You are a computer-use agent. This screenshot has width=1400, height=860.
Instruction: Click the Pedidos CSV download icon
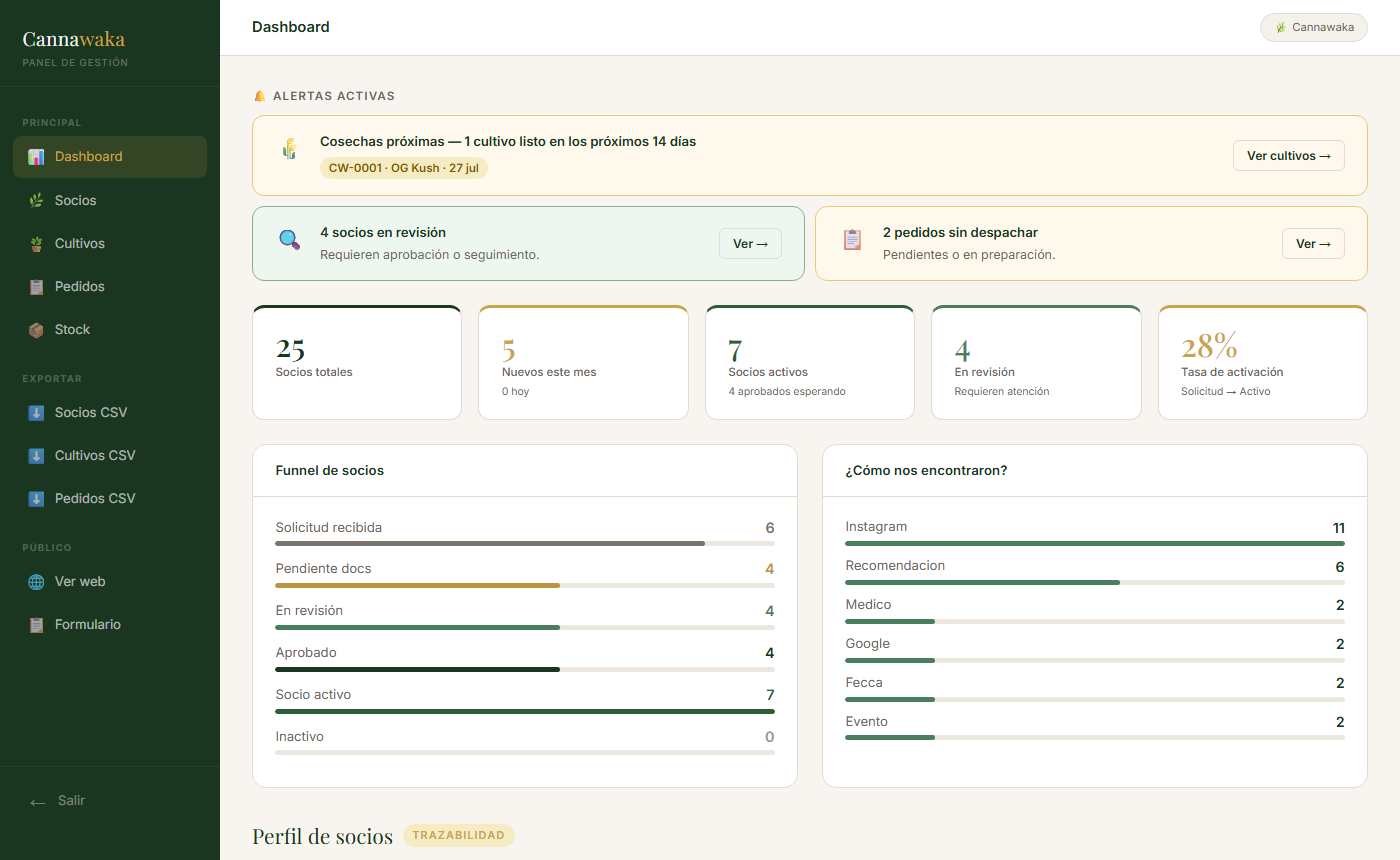(36, 499)
